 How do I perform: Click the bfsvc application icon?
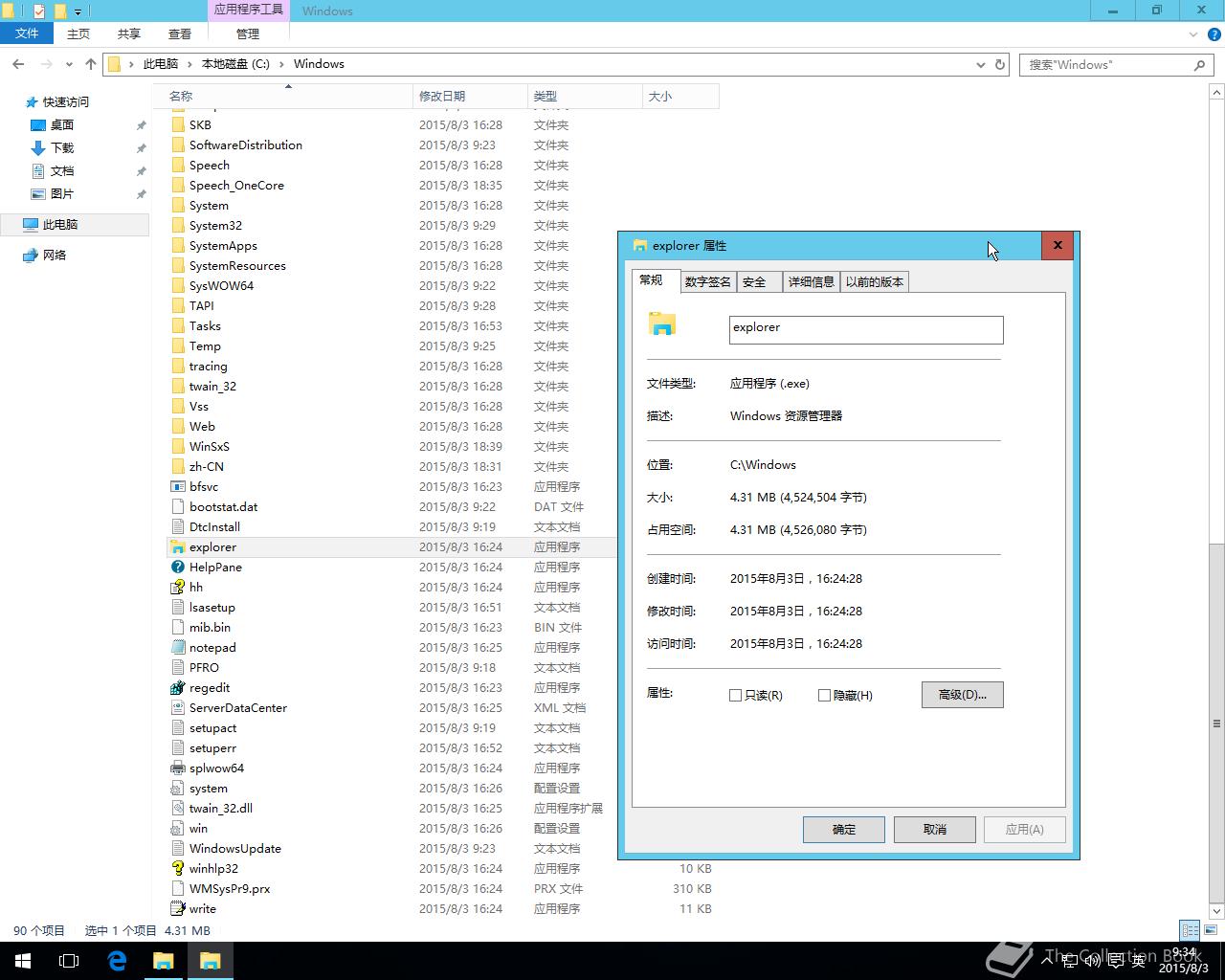pyautogui.click(x=177, y=487)
